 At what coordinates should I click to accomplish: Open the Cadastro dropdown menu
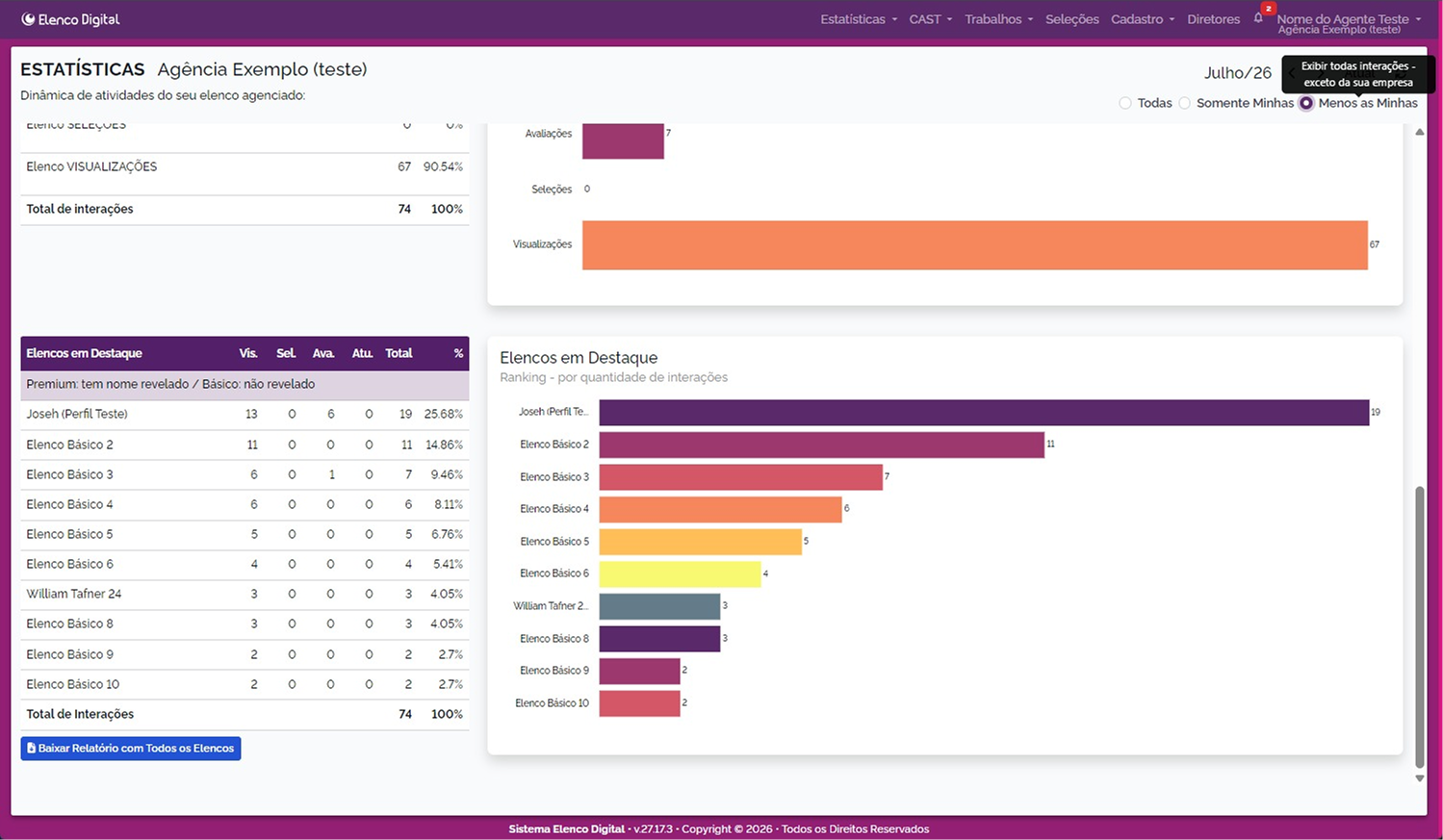(x=1143, y=19)
